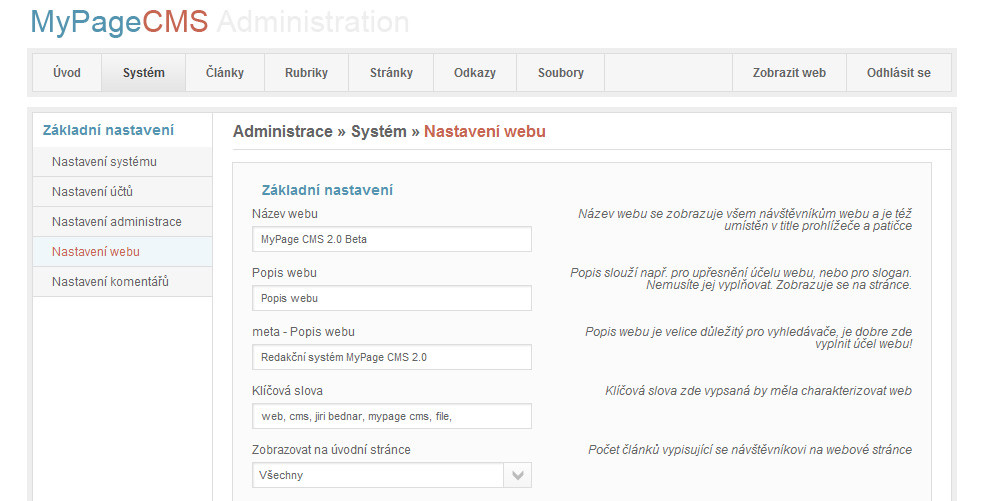Go to Články in the top navigation
Viewport: 985px width, 501px height.
click(225, 73)
